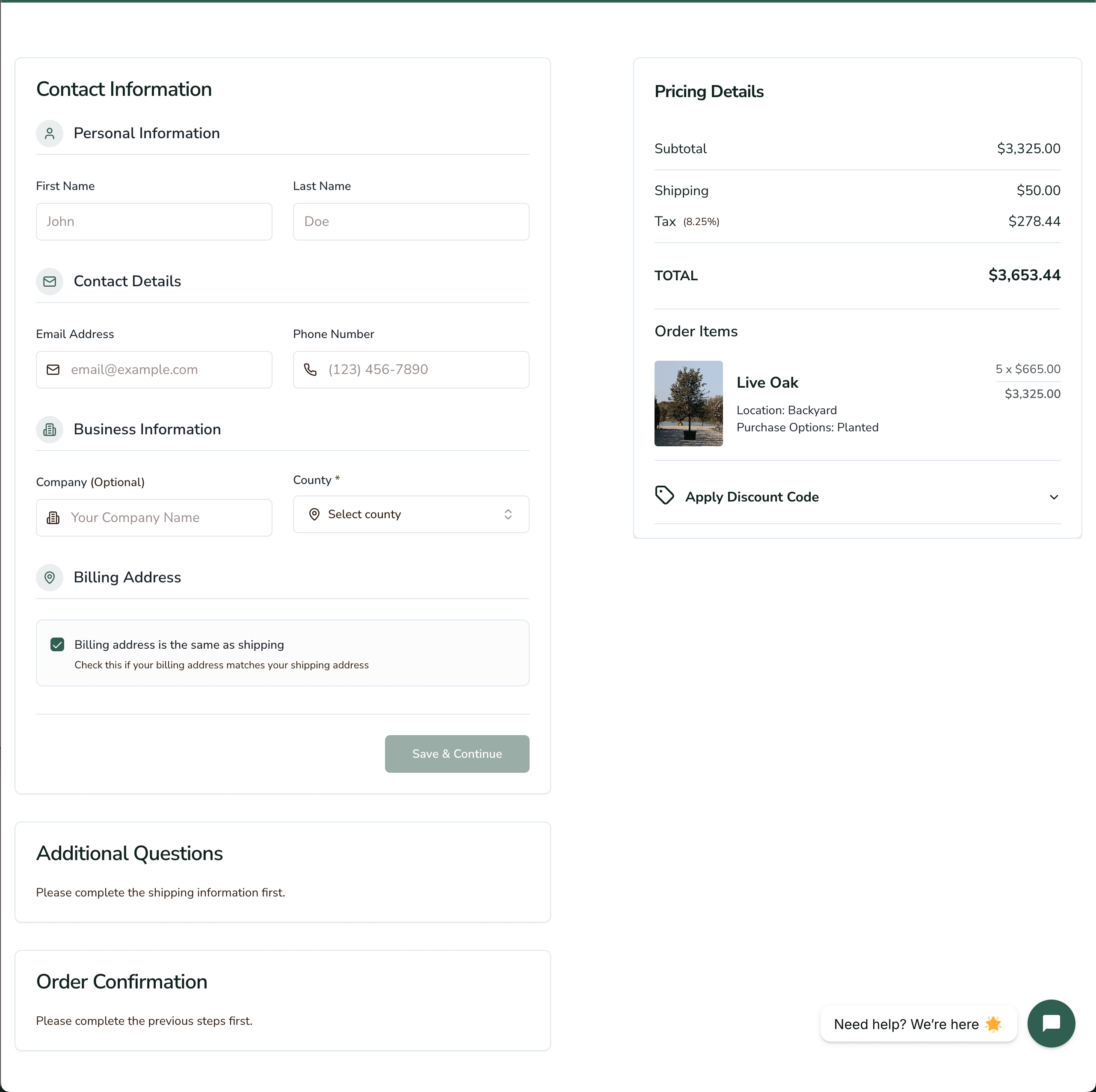The image size is (1096, 1092).
Task: Uncheck billing address same as shipping
Action: [x=57, y=645]
